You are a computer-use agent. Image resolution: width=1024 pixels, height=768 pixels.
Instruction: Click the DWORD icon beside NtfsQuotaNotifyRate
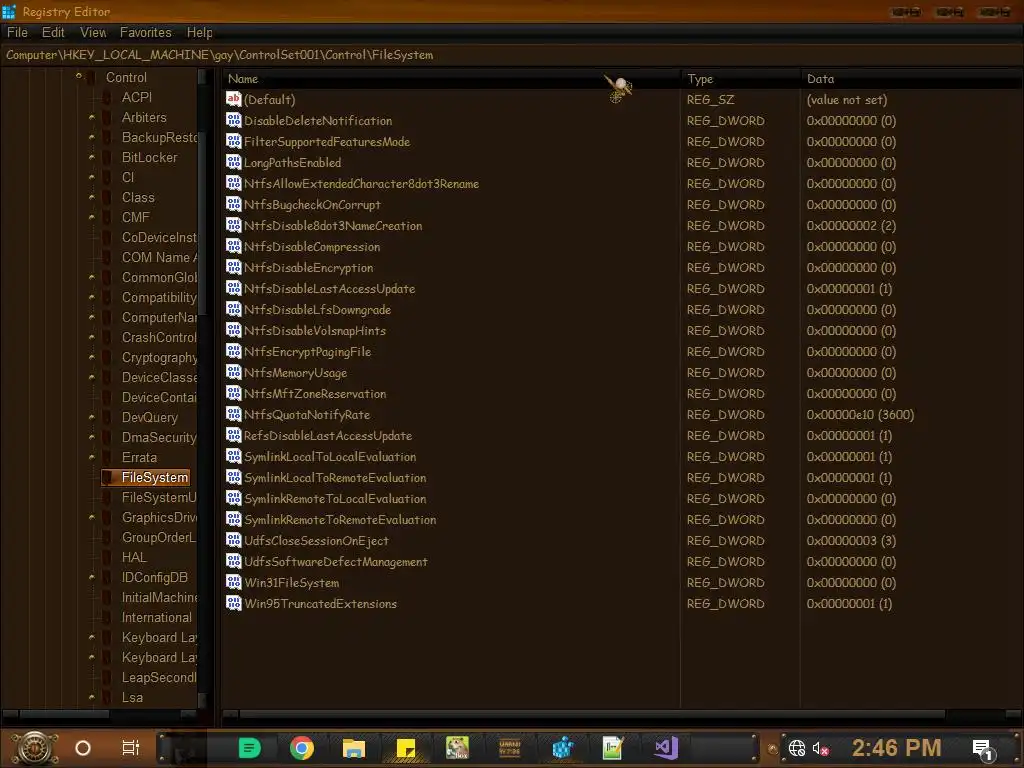pyautogui.click(x=234, y=414)
